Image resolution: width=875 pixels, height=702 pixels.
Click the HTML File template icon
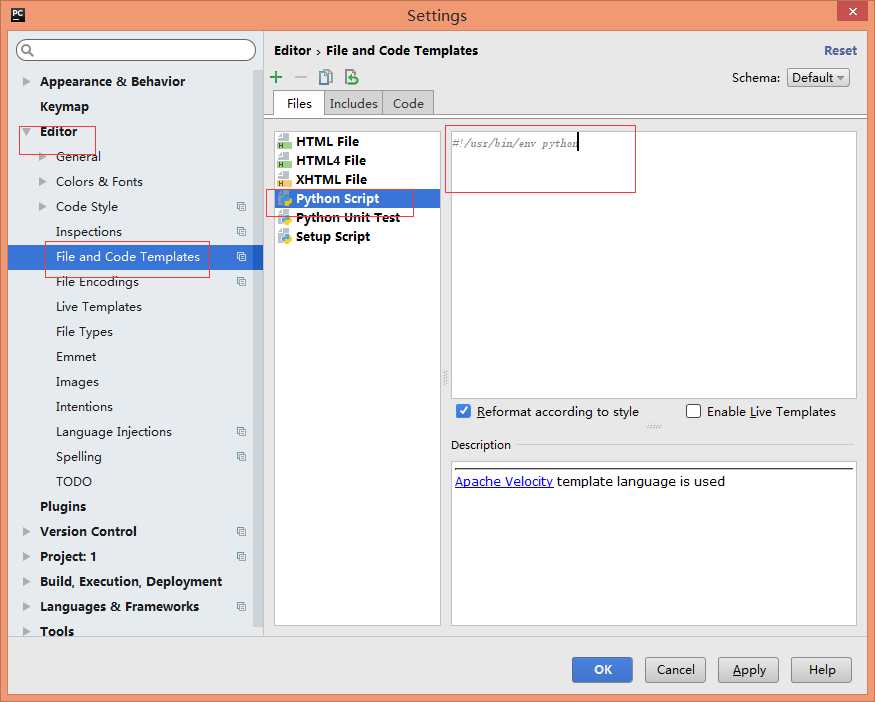(284, 141)
